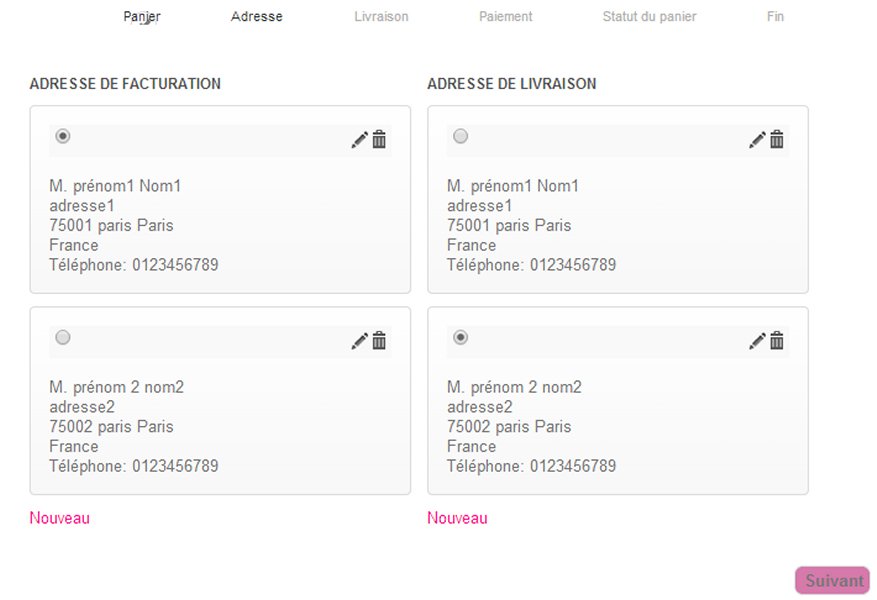Screen dimensions: 877x600
Task: Select prénom 2 nom2 as billing address radio
Action: pyautogui.click(x=63, y=337)
